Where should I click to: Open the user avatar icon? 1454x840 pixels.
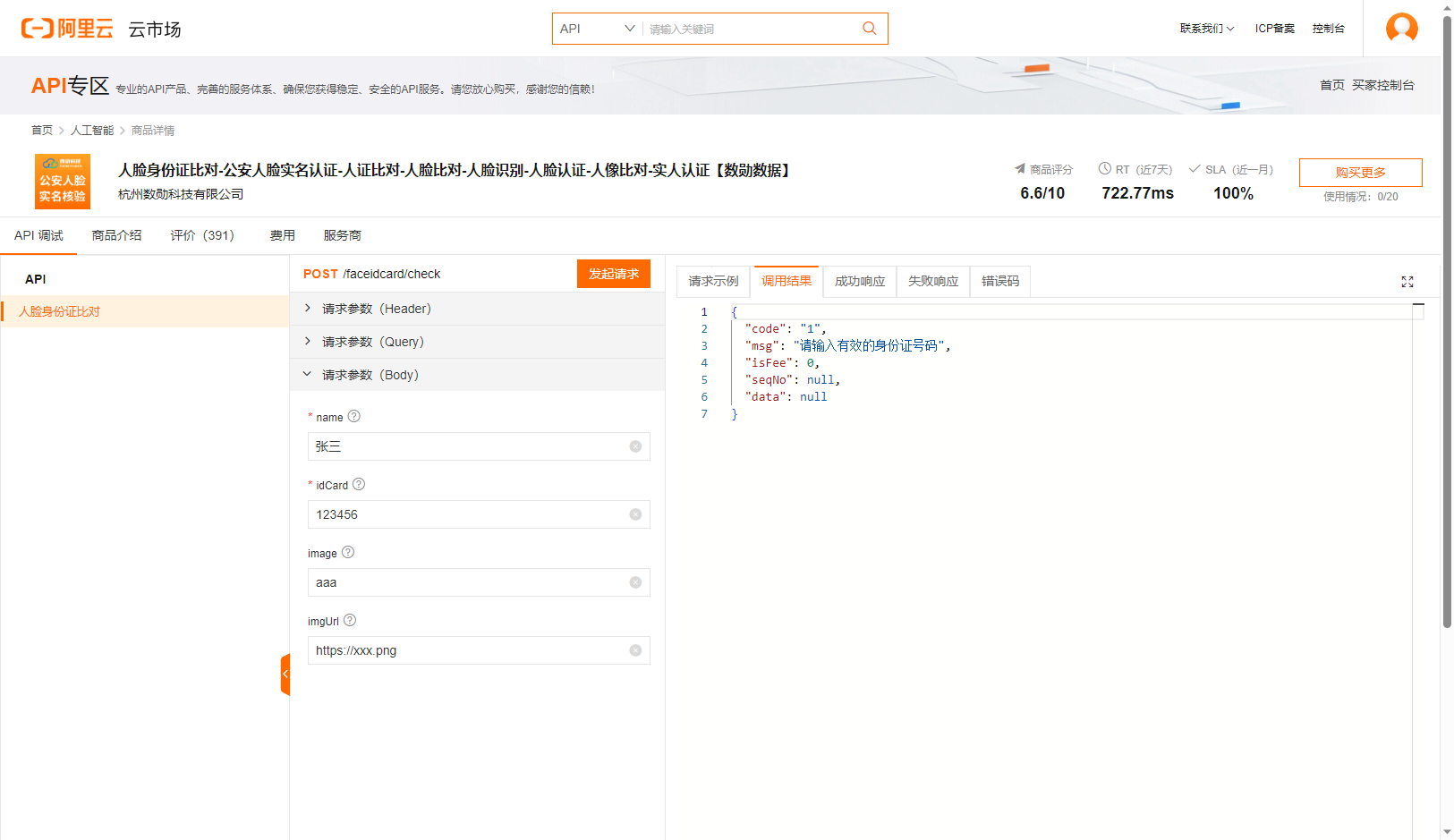pyautogui.click(x=1401, y=28)
